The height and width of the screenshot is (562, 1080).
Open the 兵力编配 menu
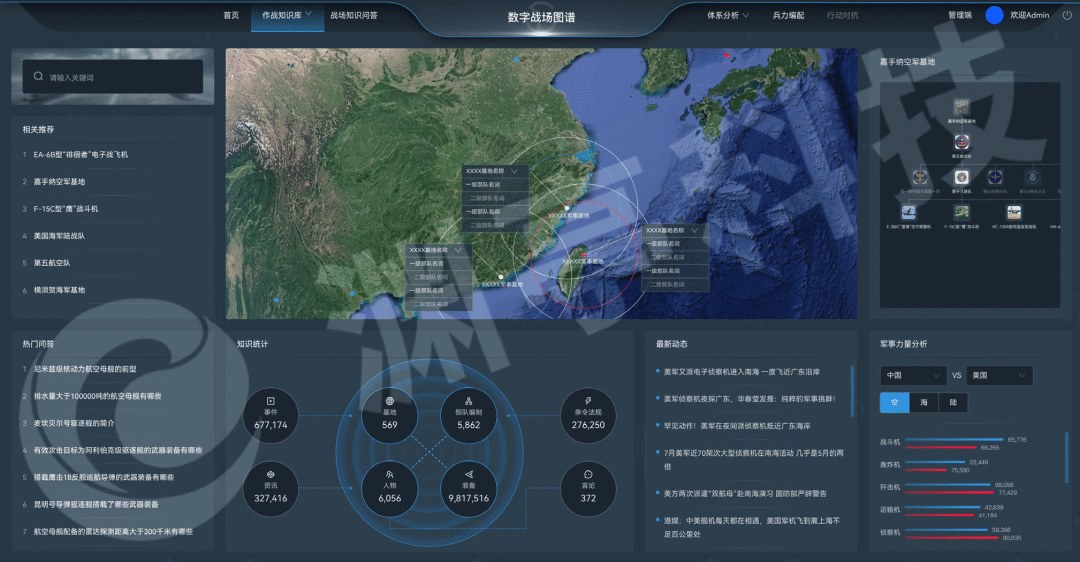pyautogui.click(x=789, y=15)
